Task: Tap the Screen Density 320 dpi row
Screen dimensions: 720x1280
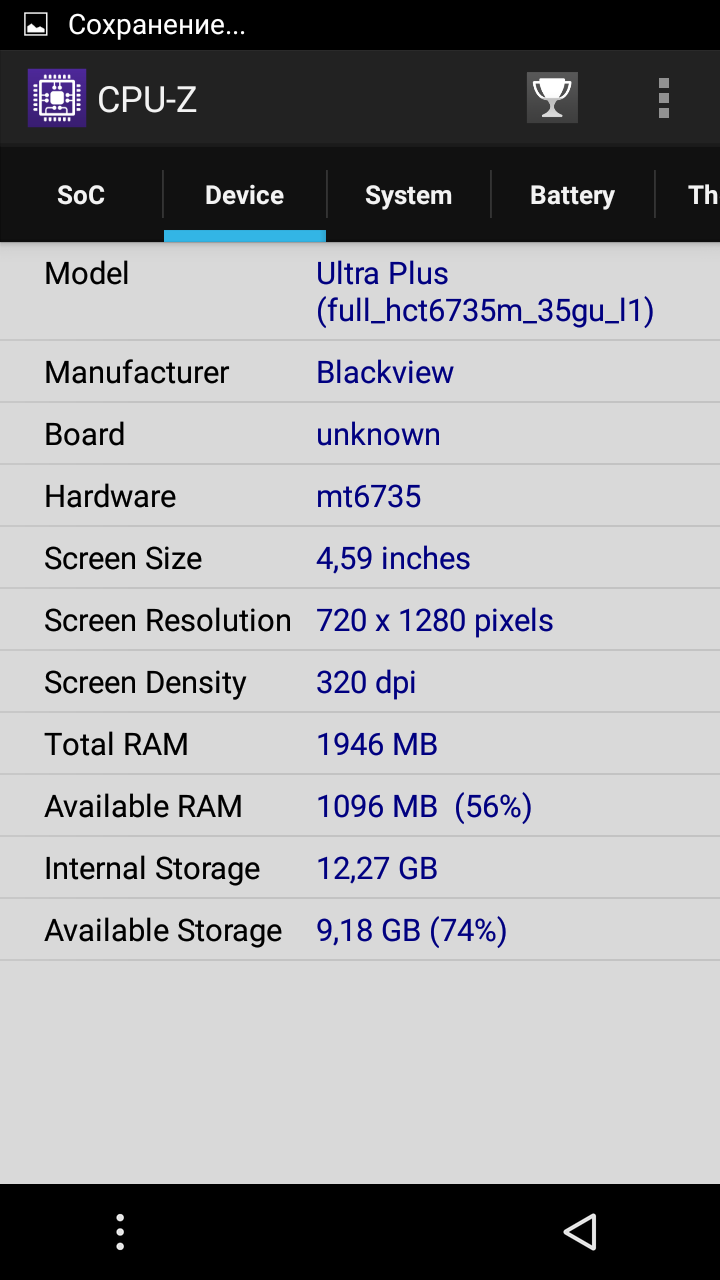Action: 360,682
